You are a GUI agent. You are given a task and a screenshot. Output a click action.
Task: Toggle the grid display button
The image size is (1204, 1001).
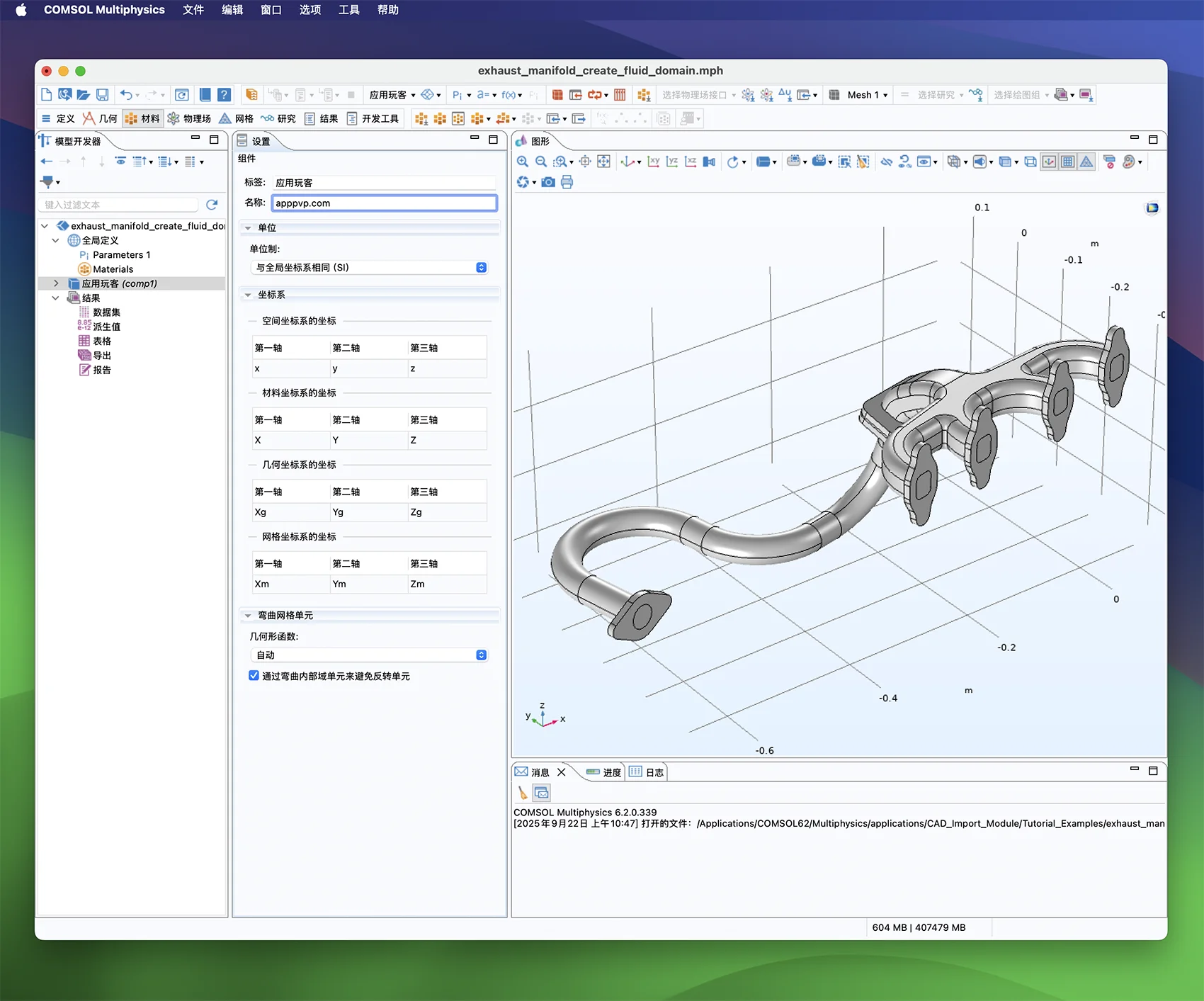(1068, 162)
